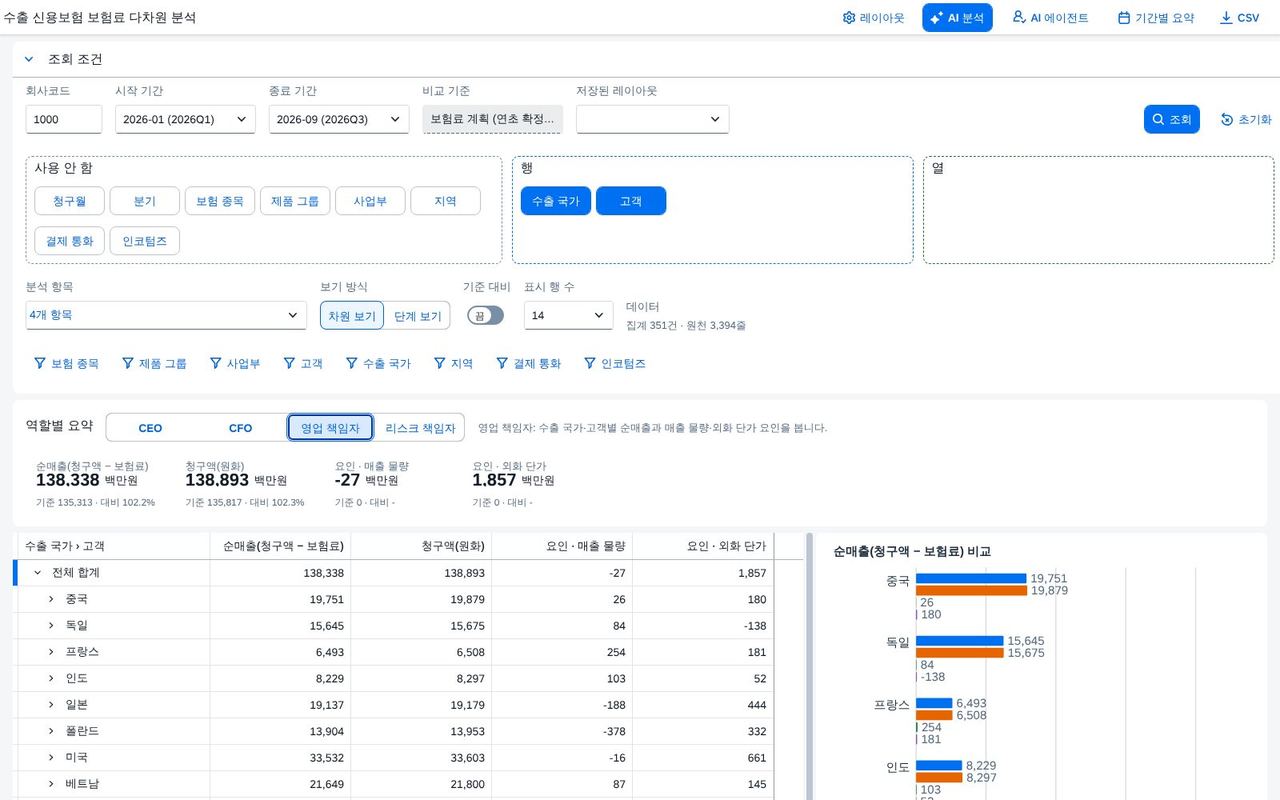Open the 인코텀즈 filter funnel

coord(590,363)
